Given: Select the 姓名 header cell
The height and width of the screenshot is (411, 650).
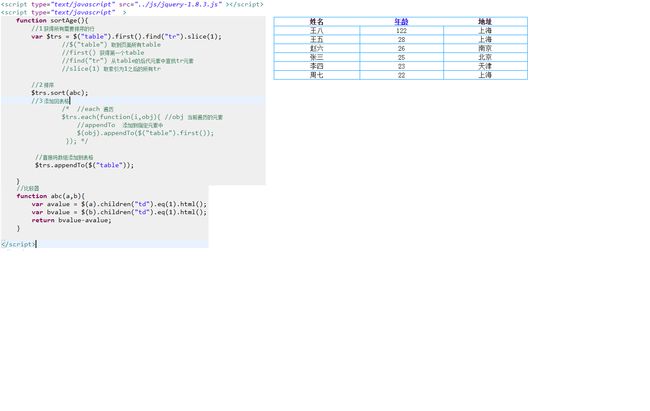Looking at the screenshot, I should [317, 22].
